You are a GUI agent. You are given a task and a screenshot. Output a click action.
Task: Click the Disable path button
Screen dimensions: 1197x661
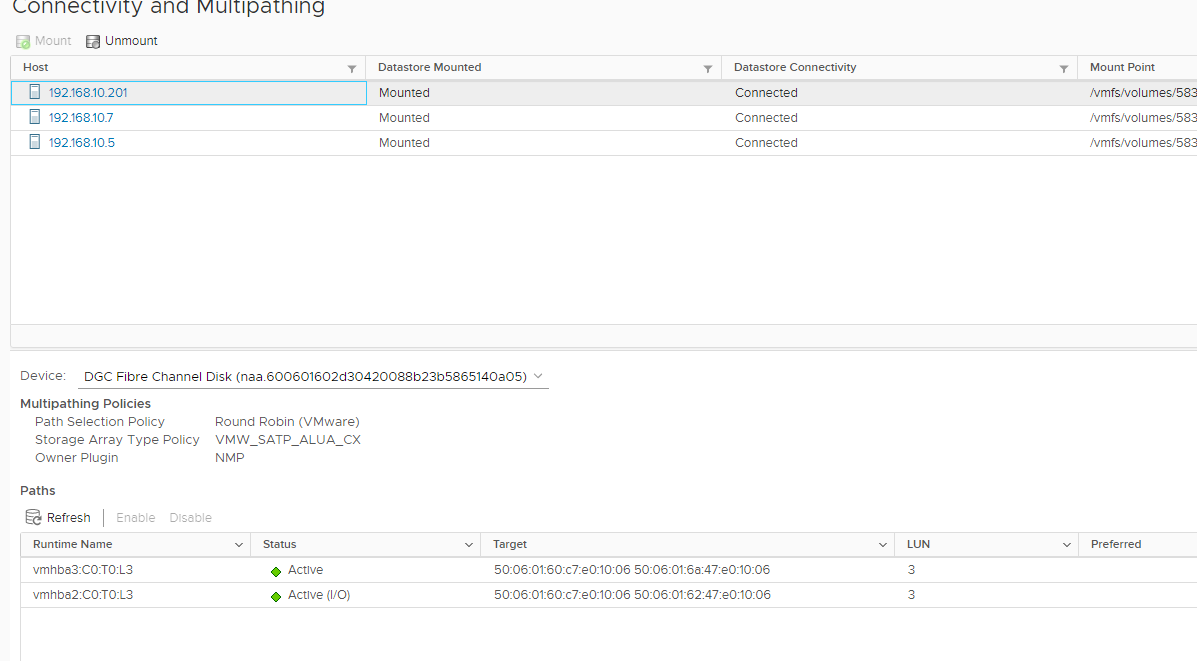point(190,517)
